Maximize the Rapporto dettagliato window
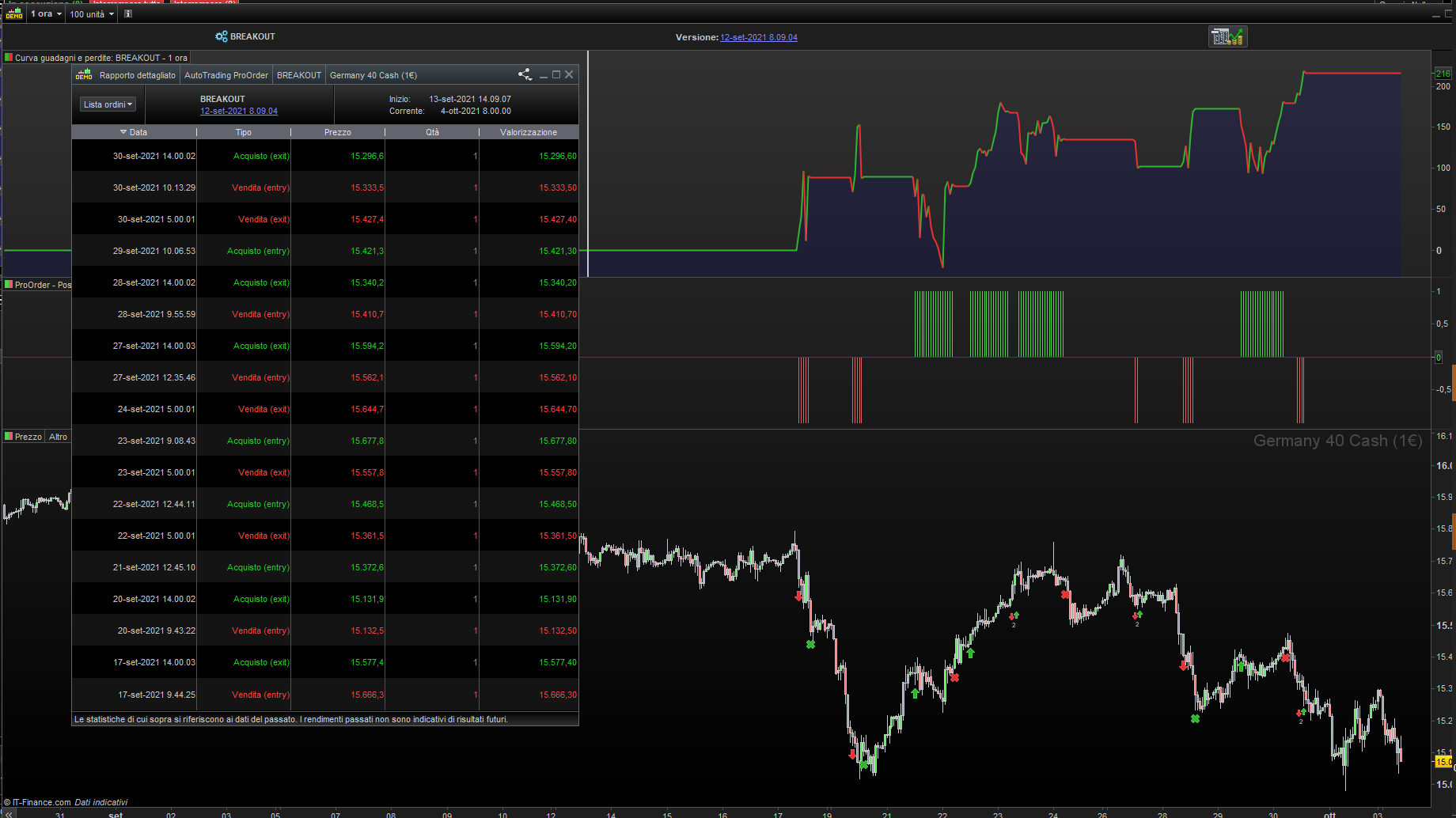1456x818 pixels. click(556, 74)
